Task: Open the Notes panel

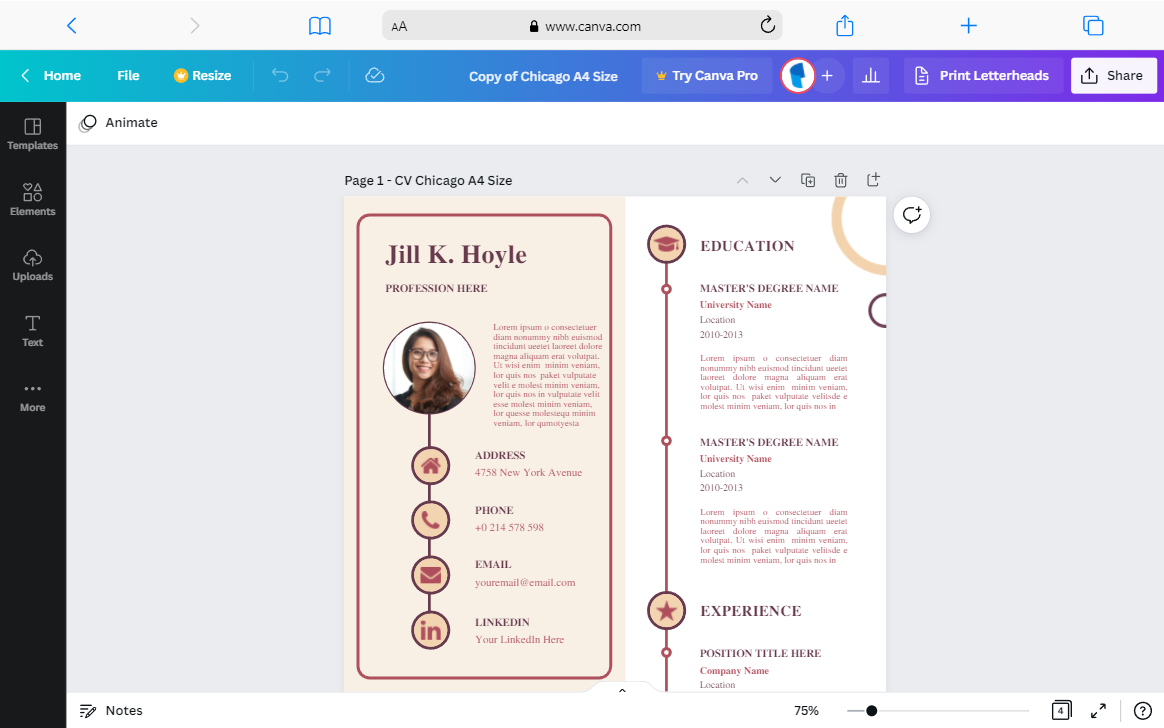Action: 111,711
